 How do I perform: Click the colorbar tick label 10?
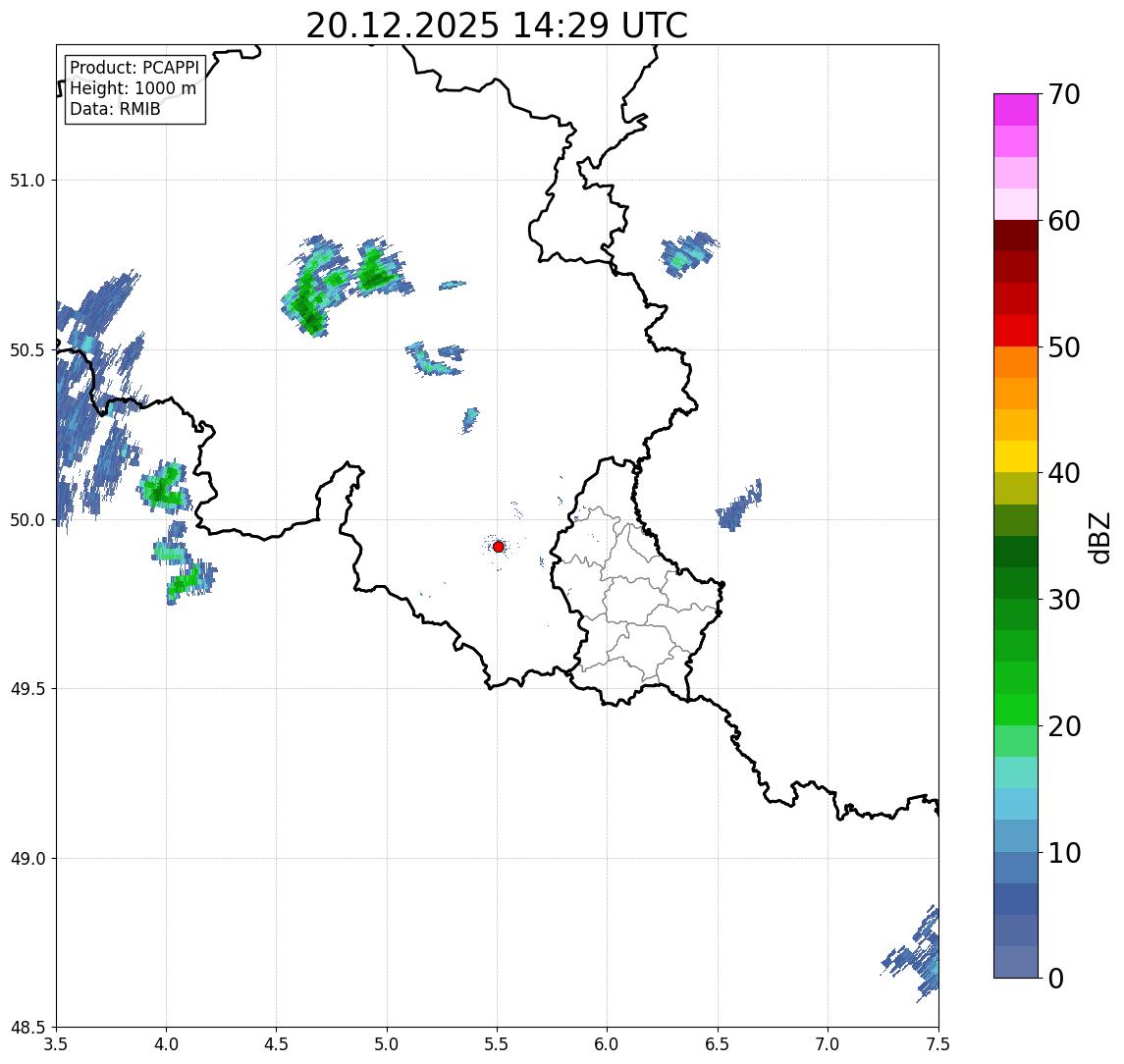pyautogui.click(x=1063, y=852)
